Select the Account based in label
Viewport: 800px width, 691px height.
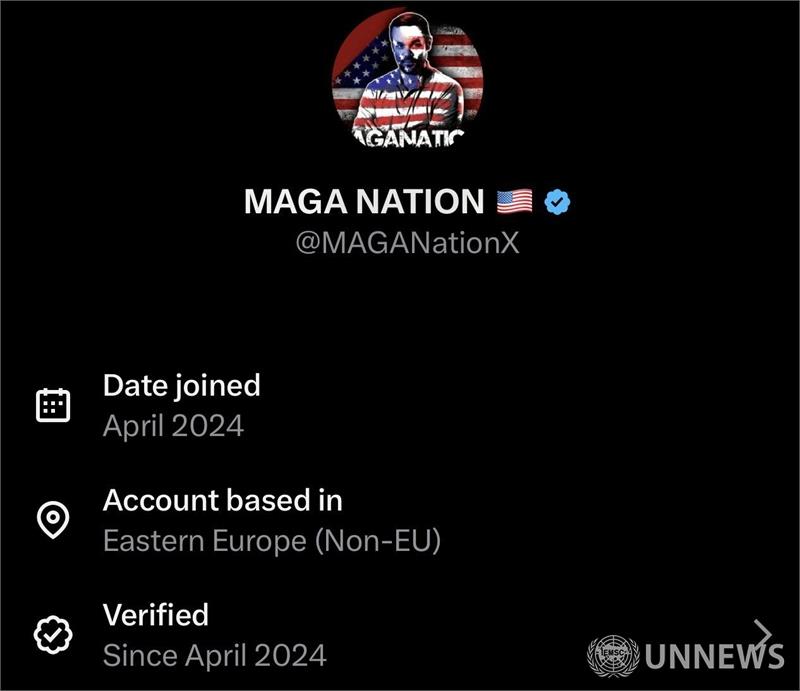(222, 500)
